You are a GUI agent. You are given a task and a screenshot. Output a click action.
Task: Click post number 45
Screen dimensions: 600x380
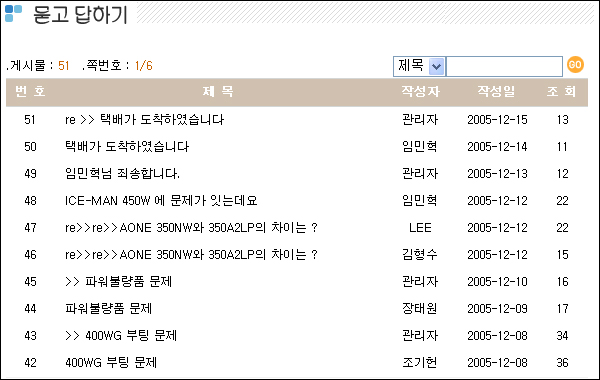(x=30, y=282)
